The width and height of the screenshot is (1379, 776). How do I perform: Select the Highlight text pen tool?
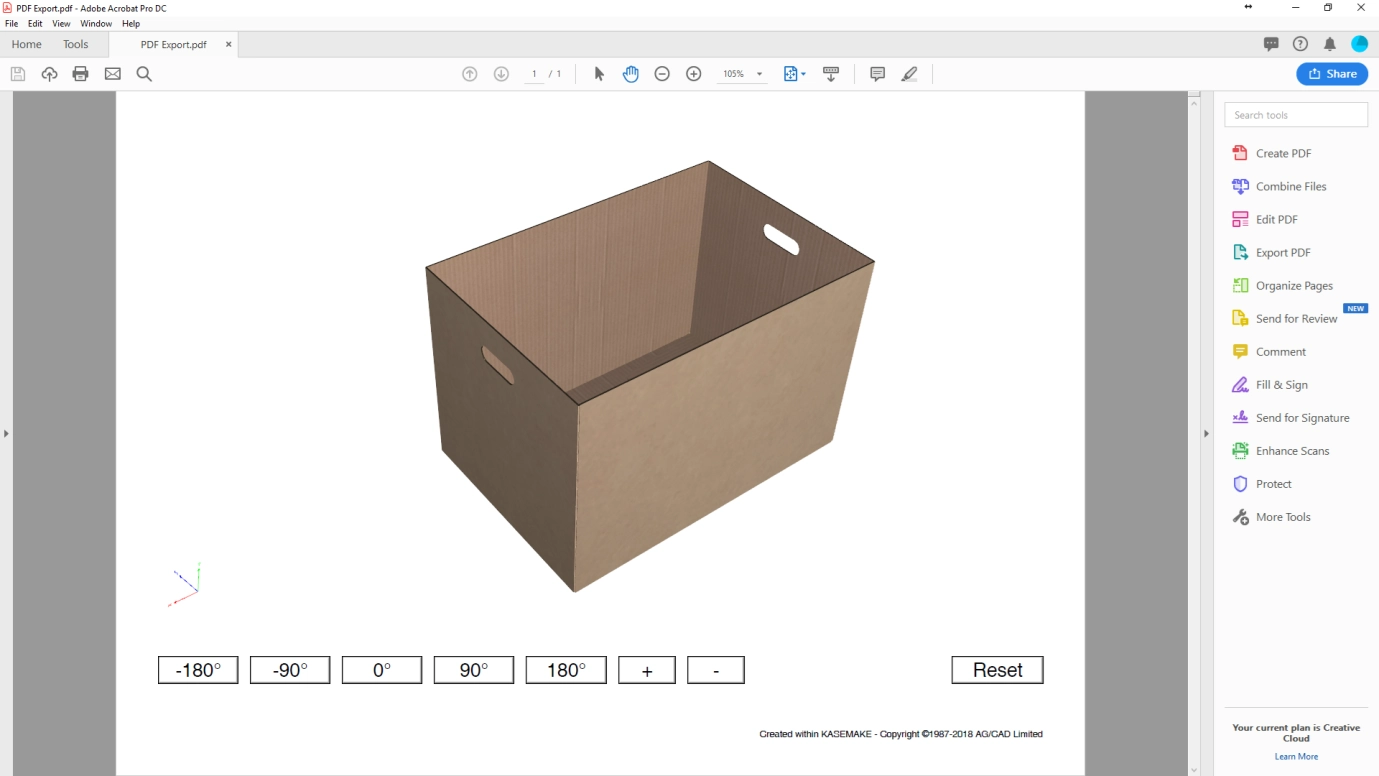point(909,74)
